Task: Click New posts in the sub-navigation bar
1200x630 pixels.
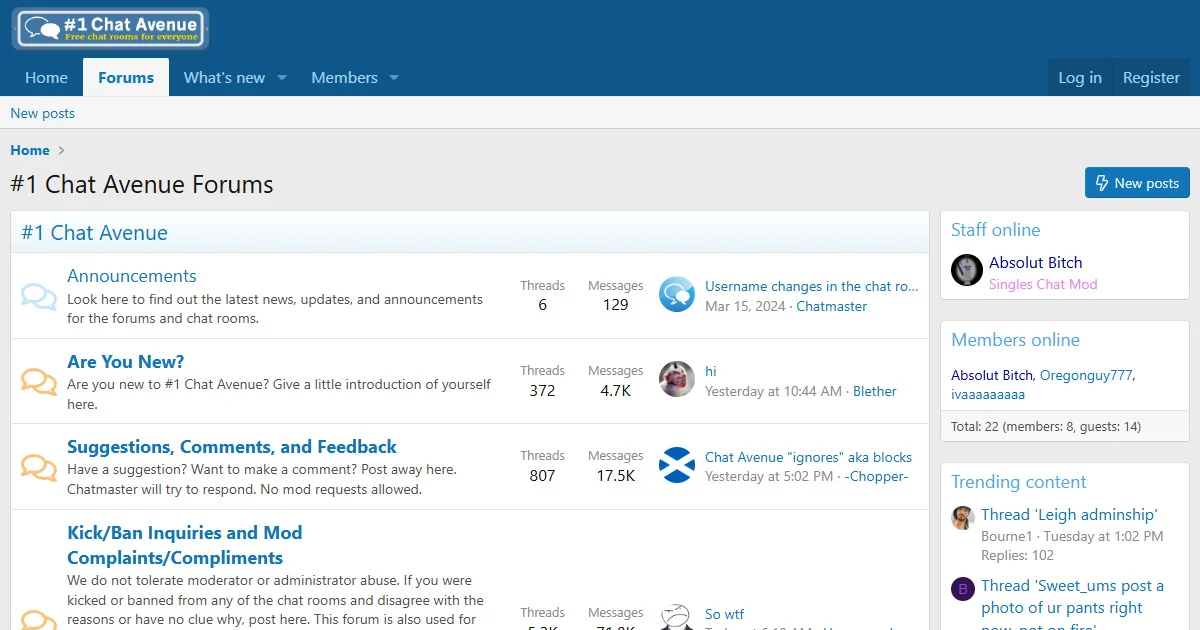Action: 42,113
